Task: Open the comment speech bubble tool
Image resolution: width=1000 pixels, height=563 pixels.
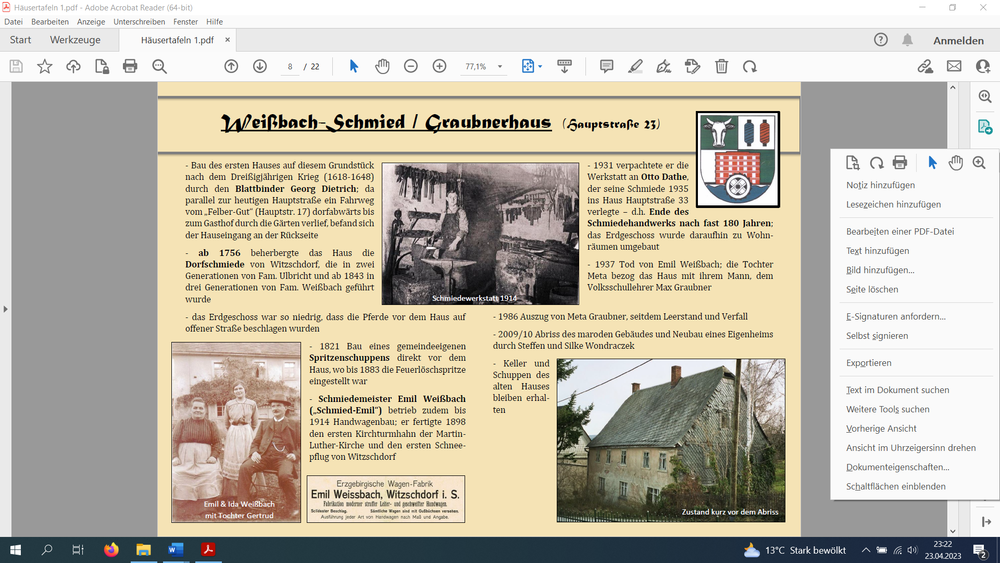Action: (x=606, y=66)
